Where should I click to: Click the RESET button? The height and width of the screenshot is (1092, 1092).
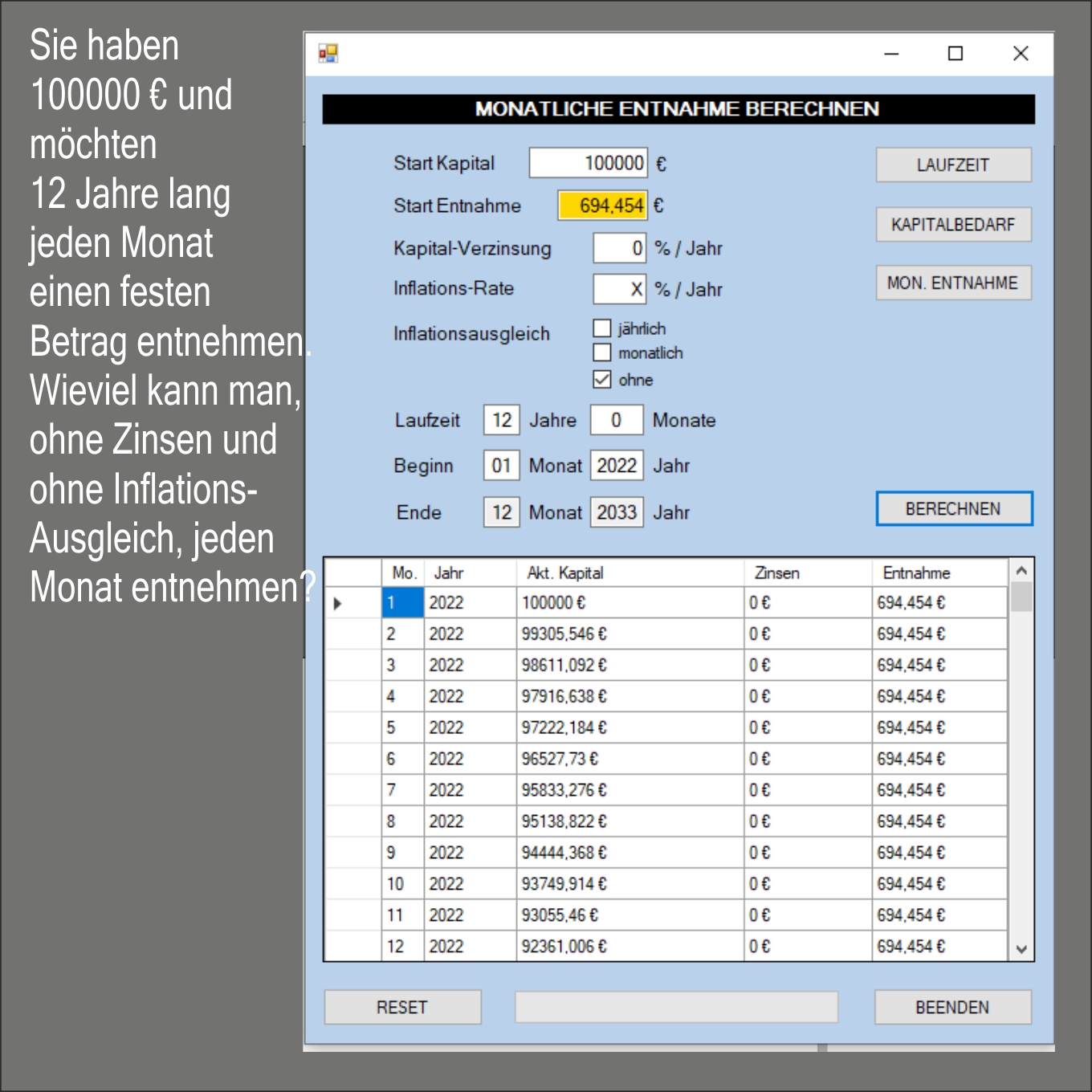pos(402,1007)
